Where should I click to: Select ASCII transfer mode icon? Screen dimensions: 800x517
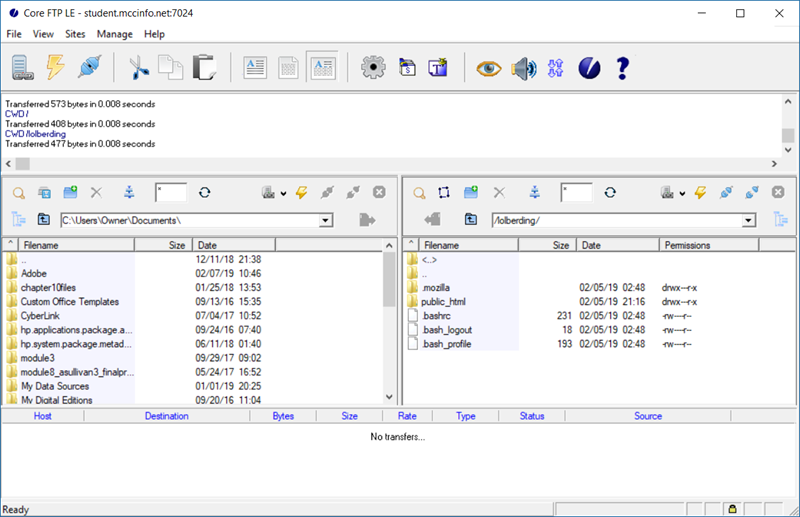pos(255,67)
